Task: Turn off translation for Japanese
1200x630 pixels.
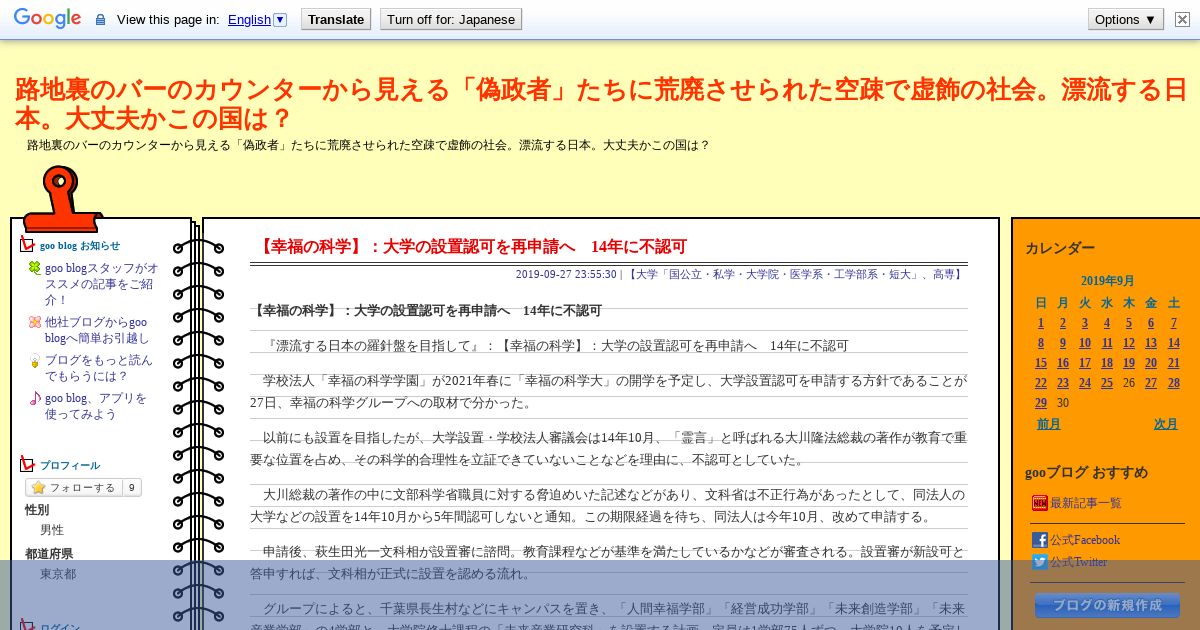Action: pos(451,19)
